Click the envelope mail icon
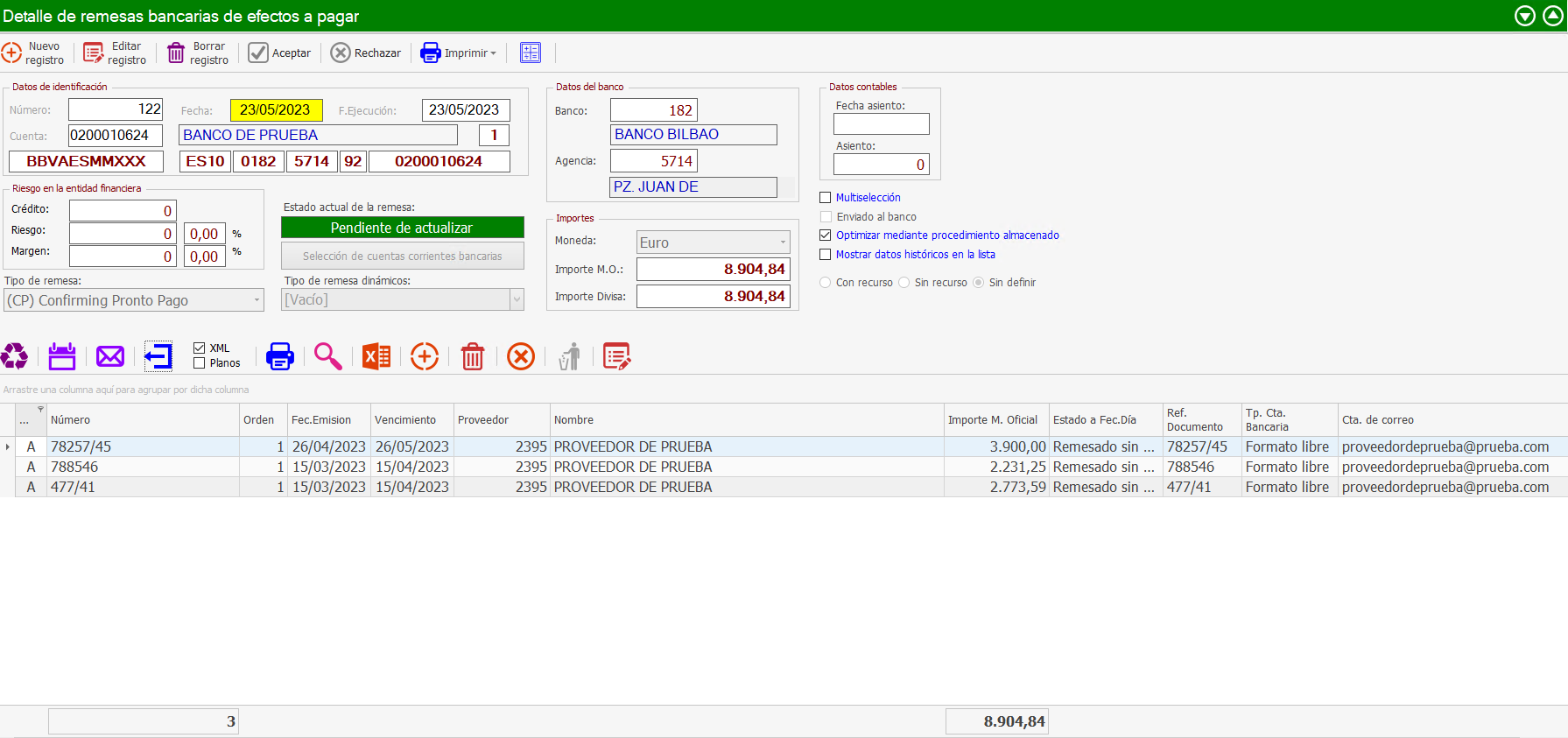The image size is (1568, 738). click(x=110, y=356)
